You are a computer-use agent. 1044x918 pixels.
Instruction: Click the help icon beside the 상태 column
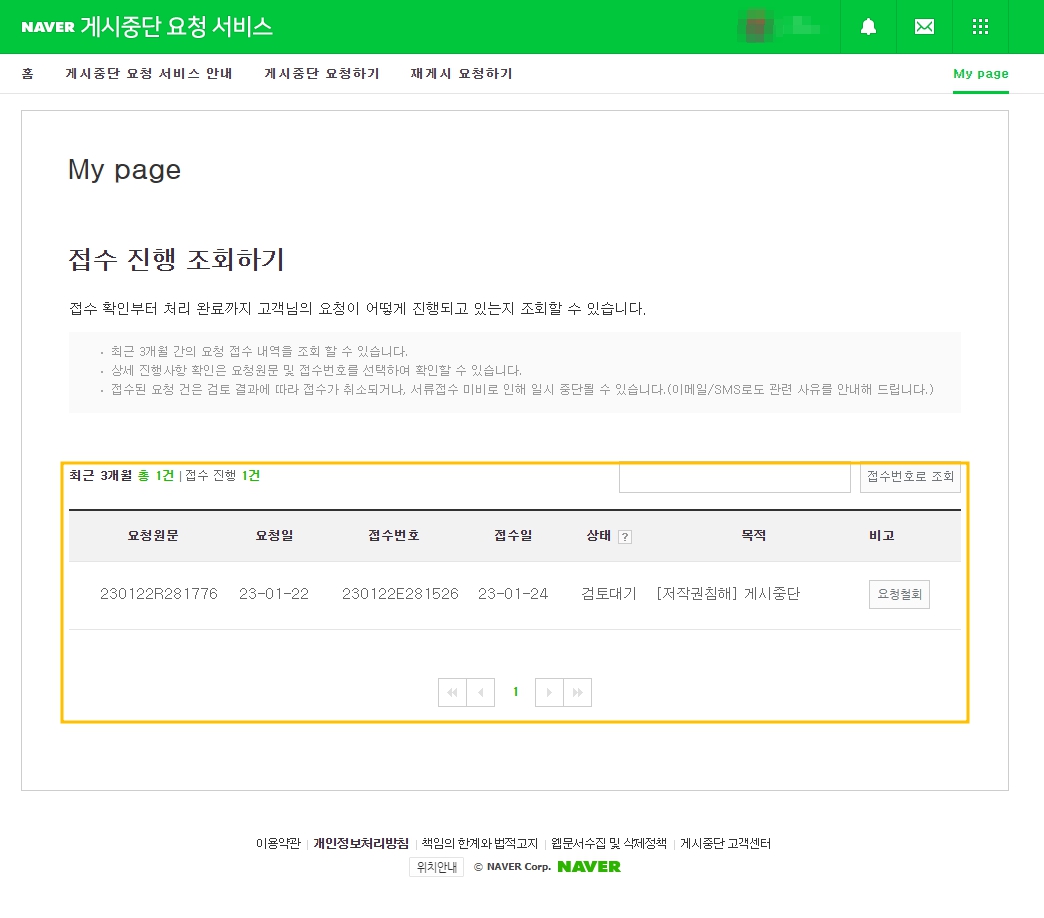pos(625,536)
